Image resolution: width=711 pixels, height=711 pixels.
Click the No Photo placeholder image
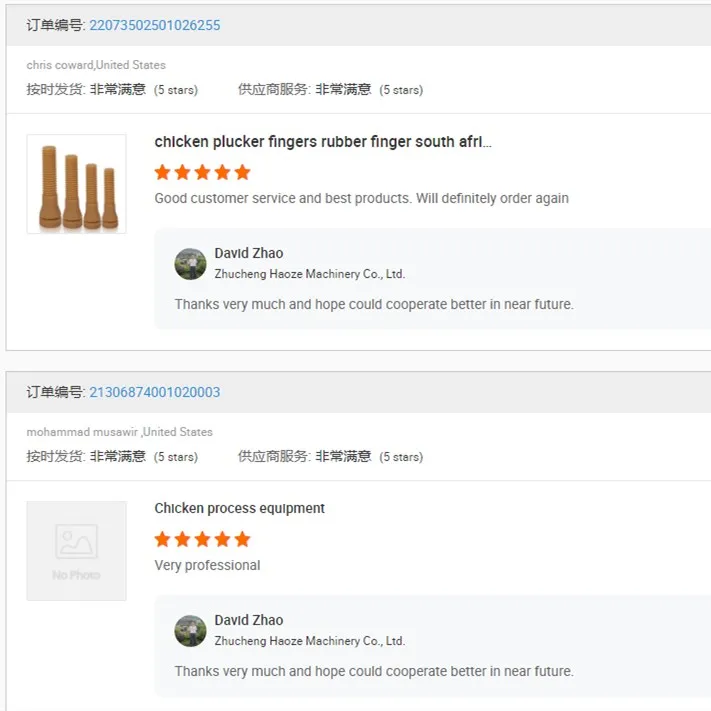point(76,551)
